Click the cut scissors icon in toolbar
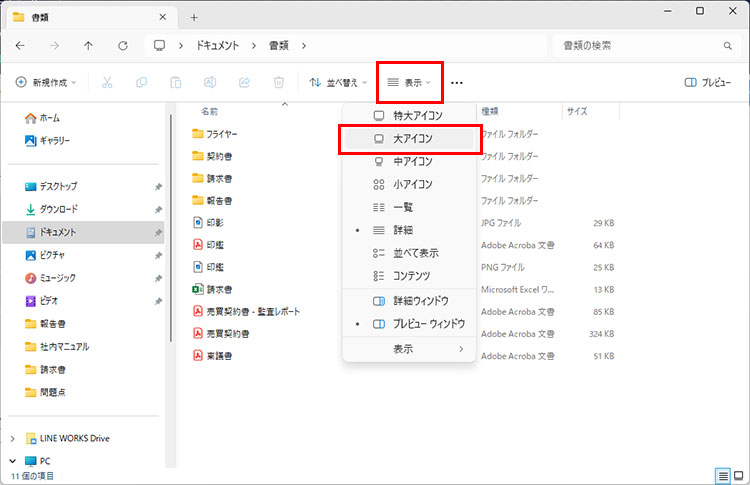750x485 pixels. point(107,83)
